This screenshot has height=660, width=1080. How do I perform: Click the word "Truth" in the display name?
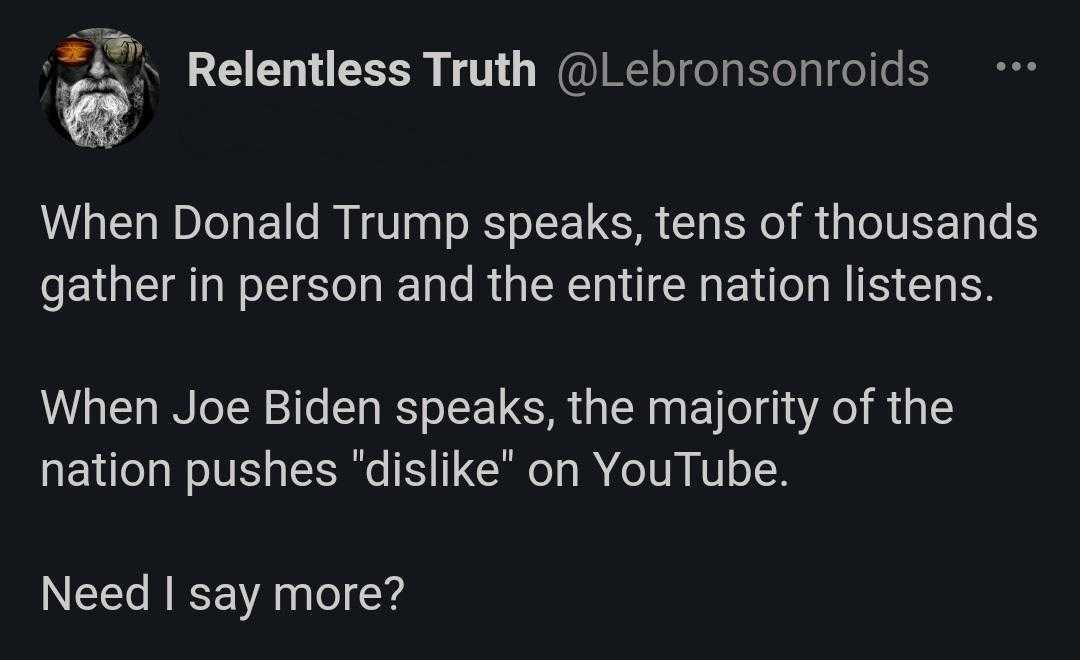pos(479,70)
